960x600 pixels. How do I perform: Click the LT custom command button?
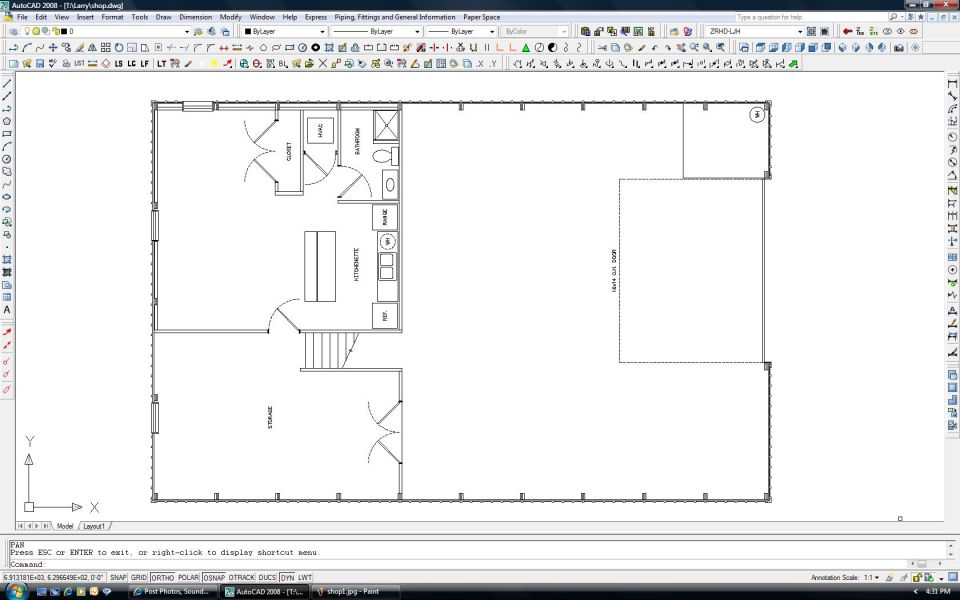tap(162, 63)
